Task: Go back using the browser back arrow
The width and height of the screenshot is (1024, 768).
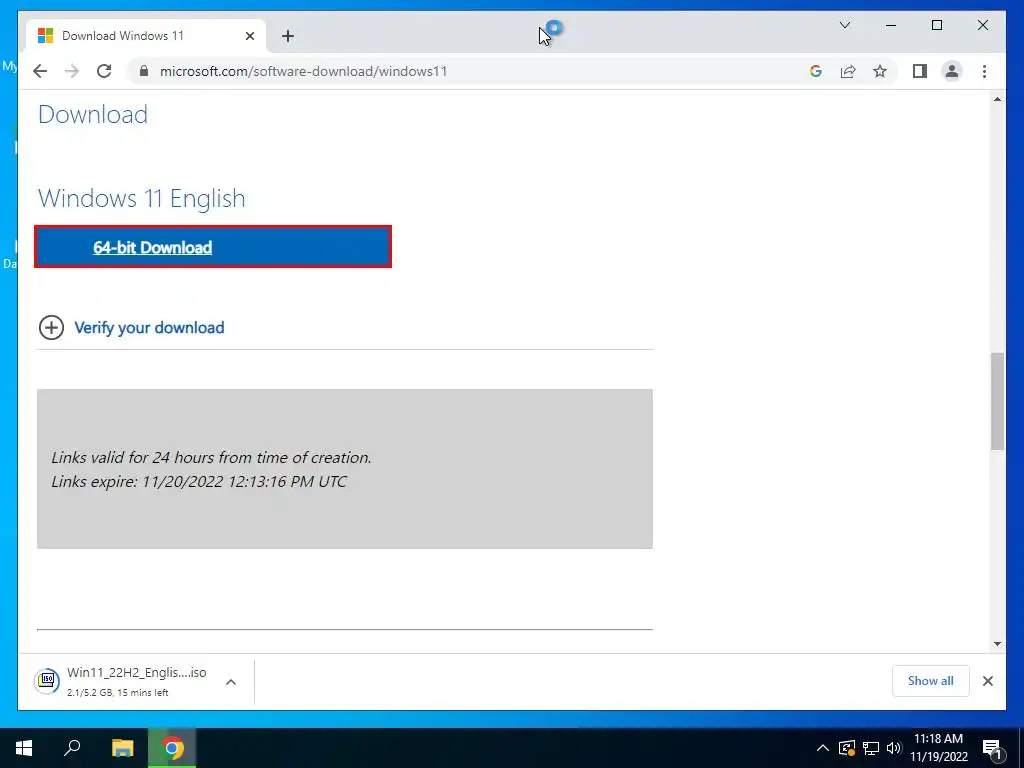Action: pos(40,71)
